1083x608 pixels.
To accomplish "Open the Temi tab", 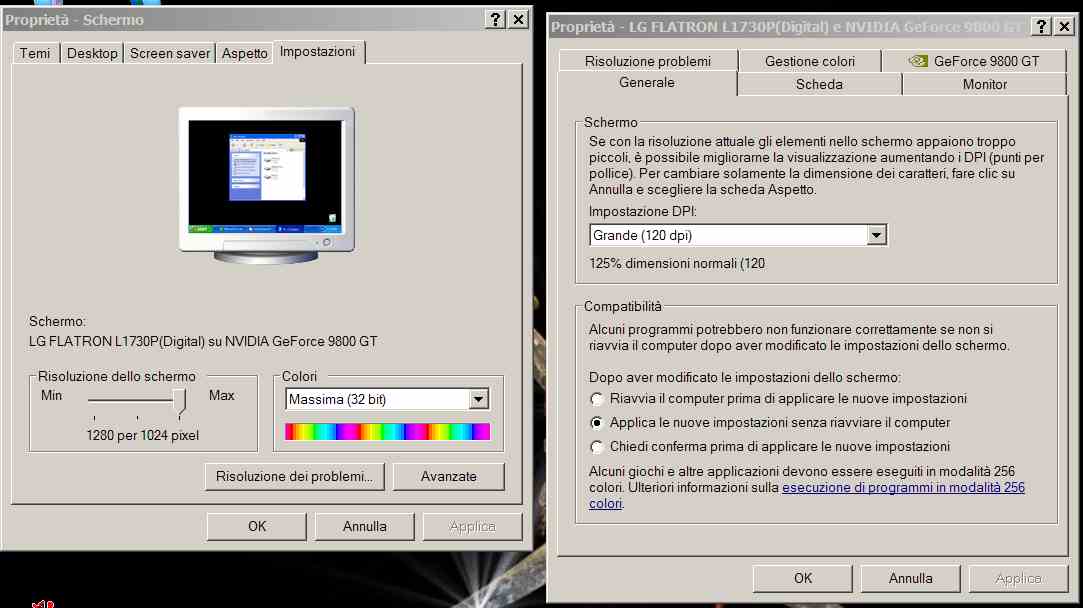I will pyautogui.click(x=35, y=53).
